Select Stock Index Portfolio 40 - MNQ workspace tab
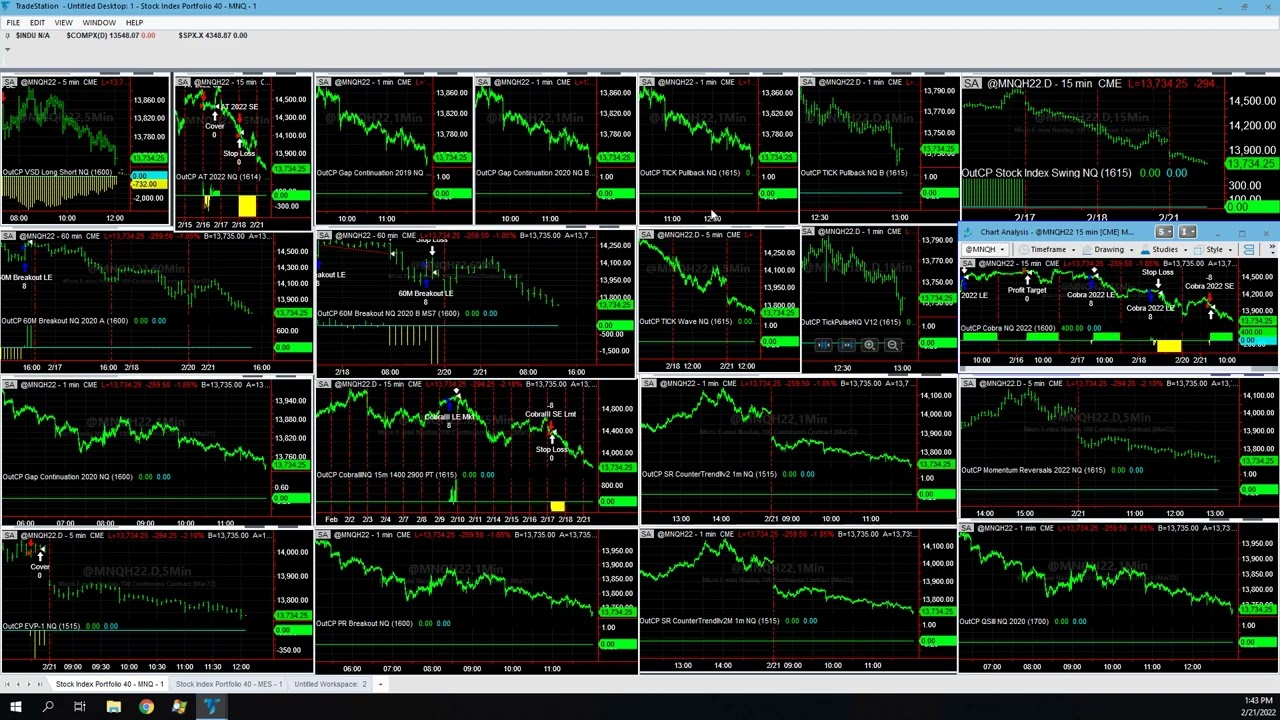 point(109,684)
